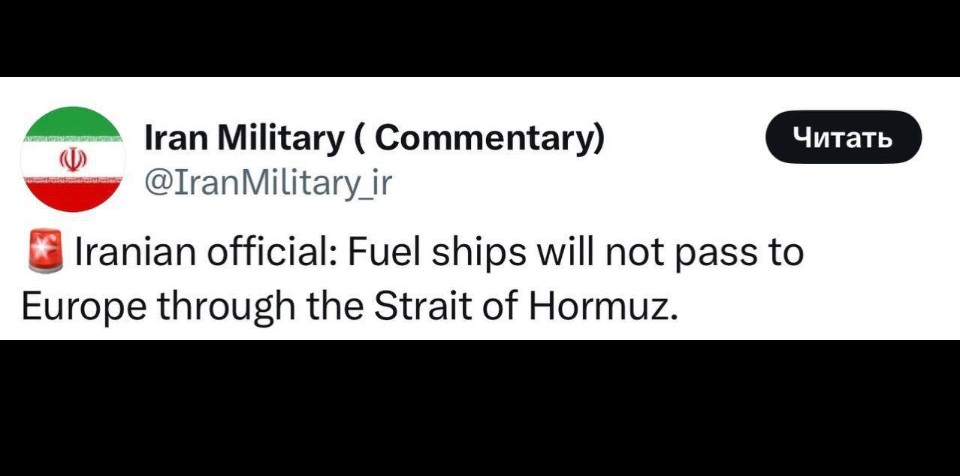Viewport: 960px width, 476px height.
Task: Open the Iran flag profile avatar
Action: tap(73, 159)
